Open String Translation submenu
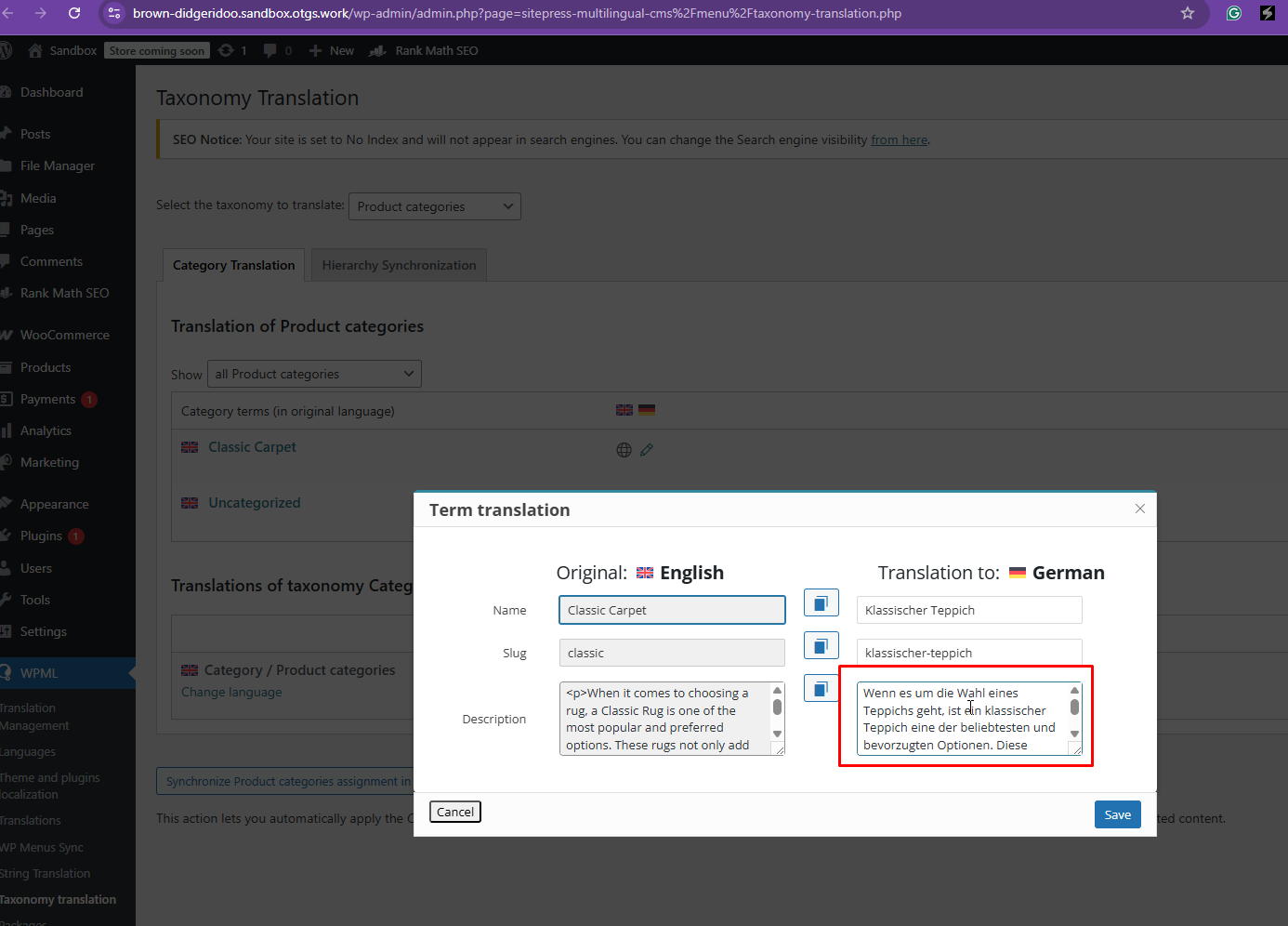This screenshot has width=1288, height=926. 46,873
